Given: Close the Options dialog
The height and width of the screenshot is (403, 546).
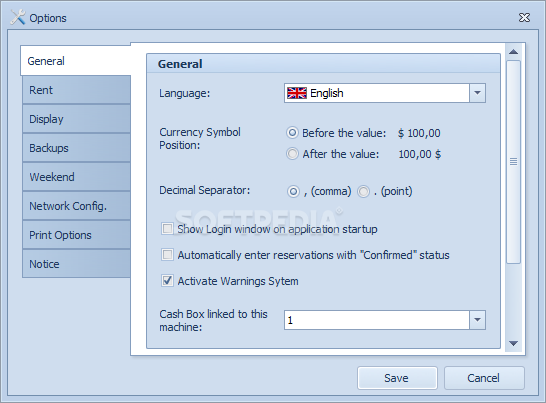Looking at the screenshot, I should coord(524,17).
